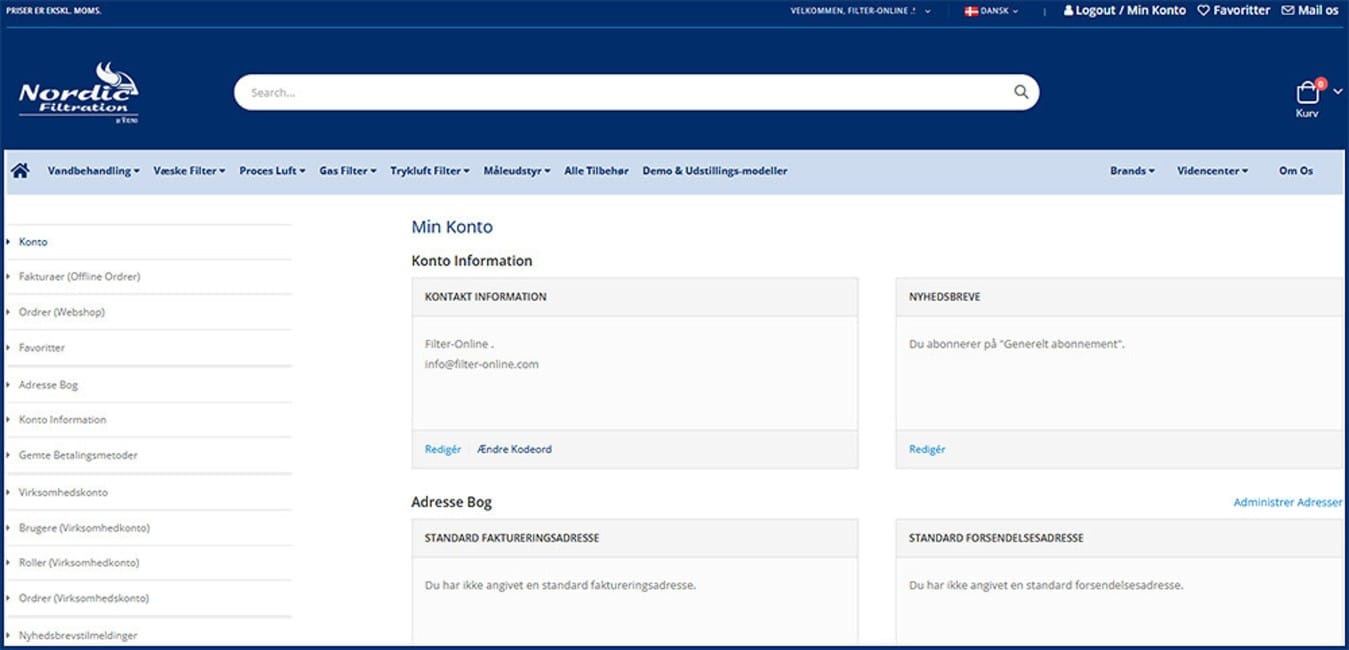The width and height of the screenshot is (1349, 650).
Task: Click the home icon in the navigation bar
Action: (x=20, y=171)
